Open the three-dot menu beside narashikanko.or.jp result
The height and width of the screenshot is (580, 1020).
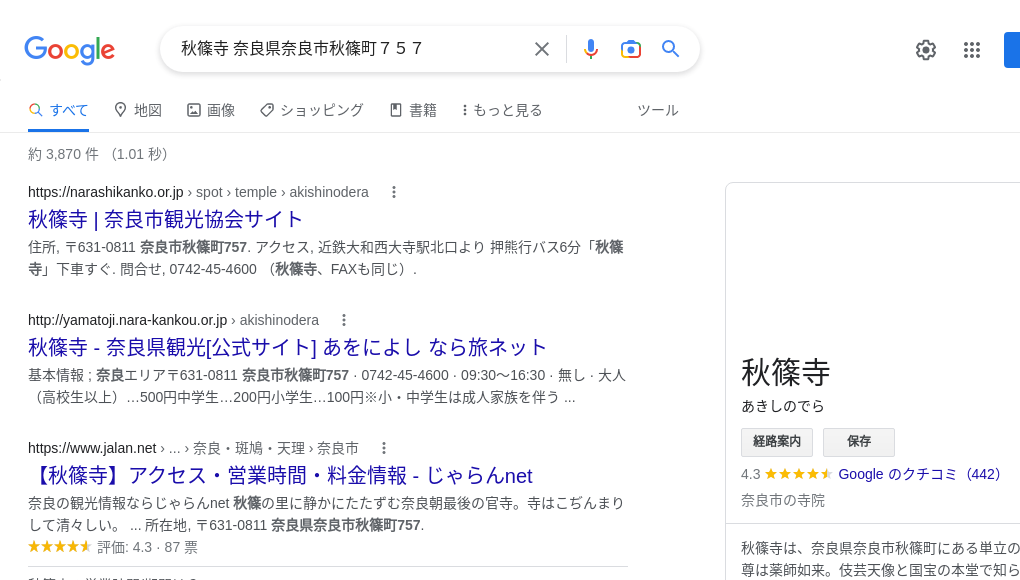[x=393, y=192]
